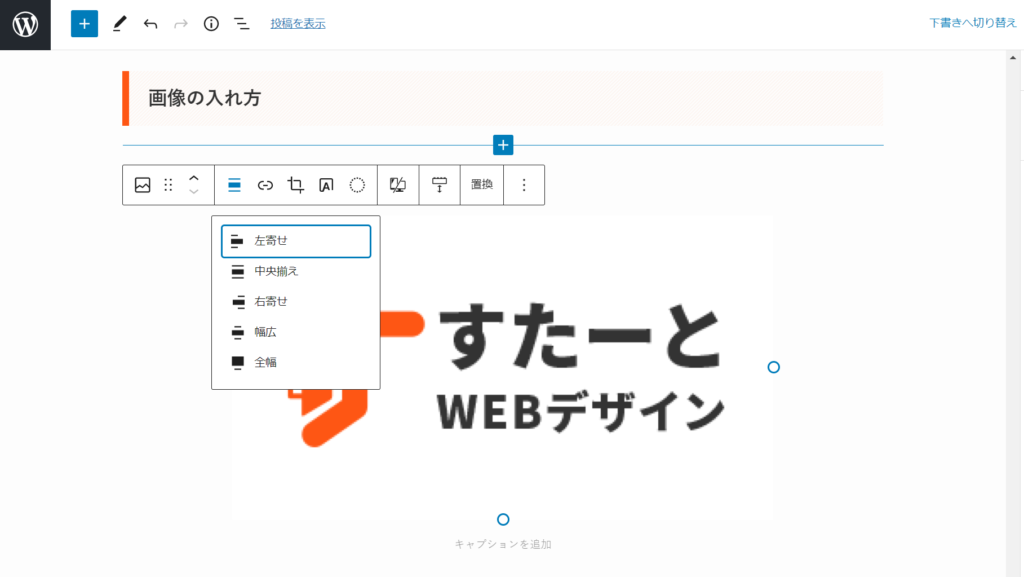Click the image block type icon
This screenshot has width=1024, height=577.
coord(142,185)
